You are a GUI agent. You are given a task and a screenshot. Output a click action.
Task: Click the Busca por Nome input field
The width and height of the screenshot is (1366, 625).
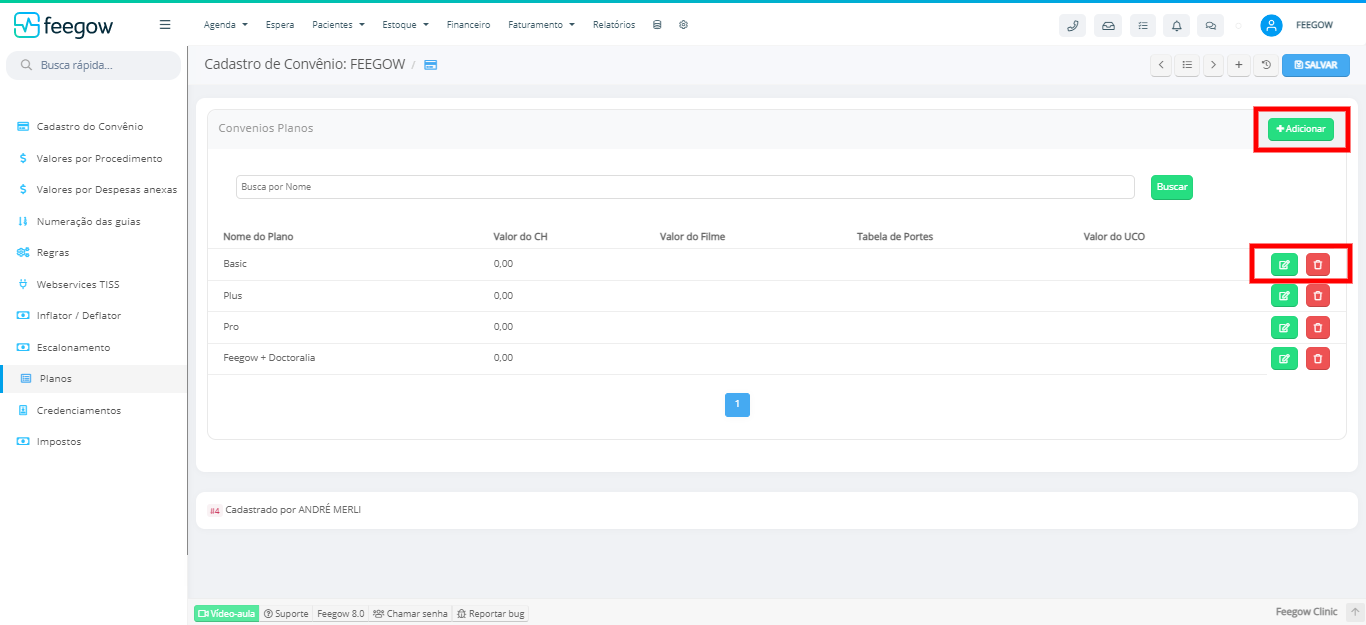[x=685, y=187]
